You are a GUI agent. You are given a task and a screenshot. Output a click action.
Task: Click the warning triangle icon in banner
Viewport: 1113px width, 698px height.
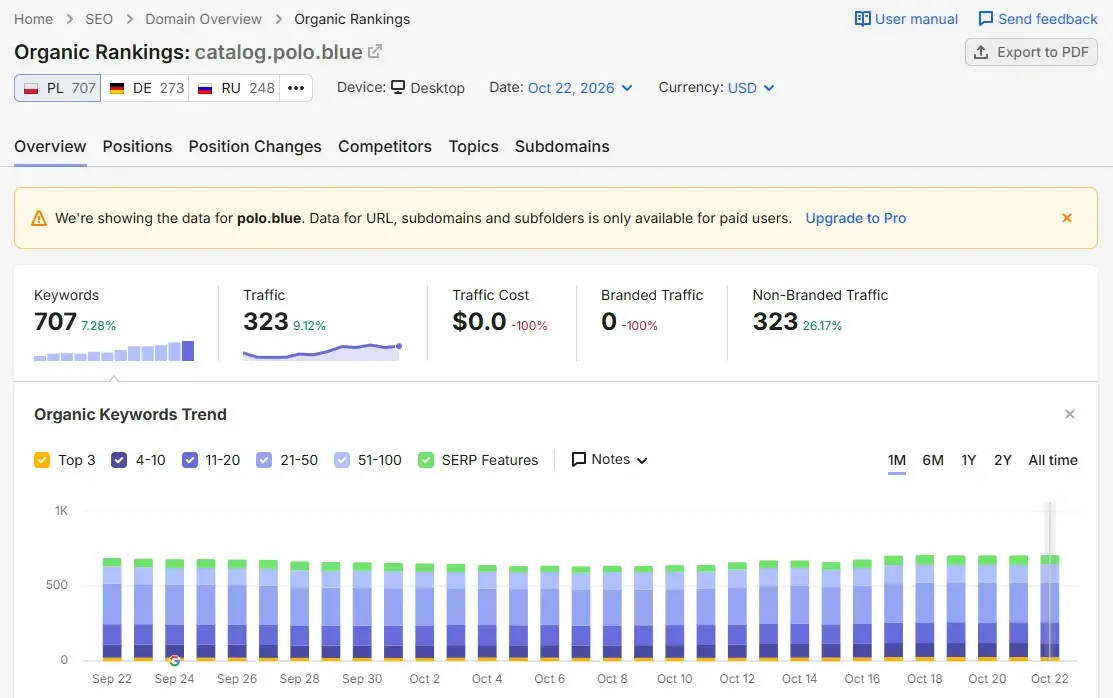click(39, 219)
